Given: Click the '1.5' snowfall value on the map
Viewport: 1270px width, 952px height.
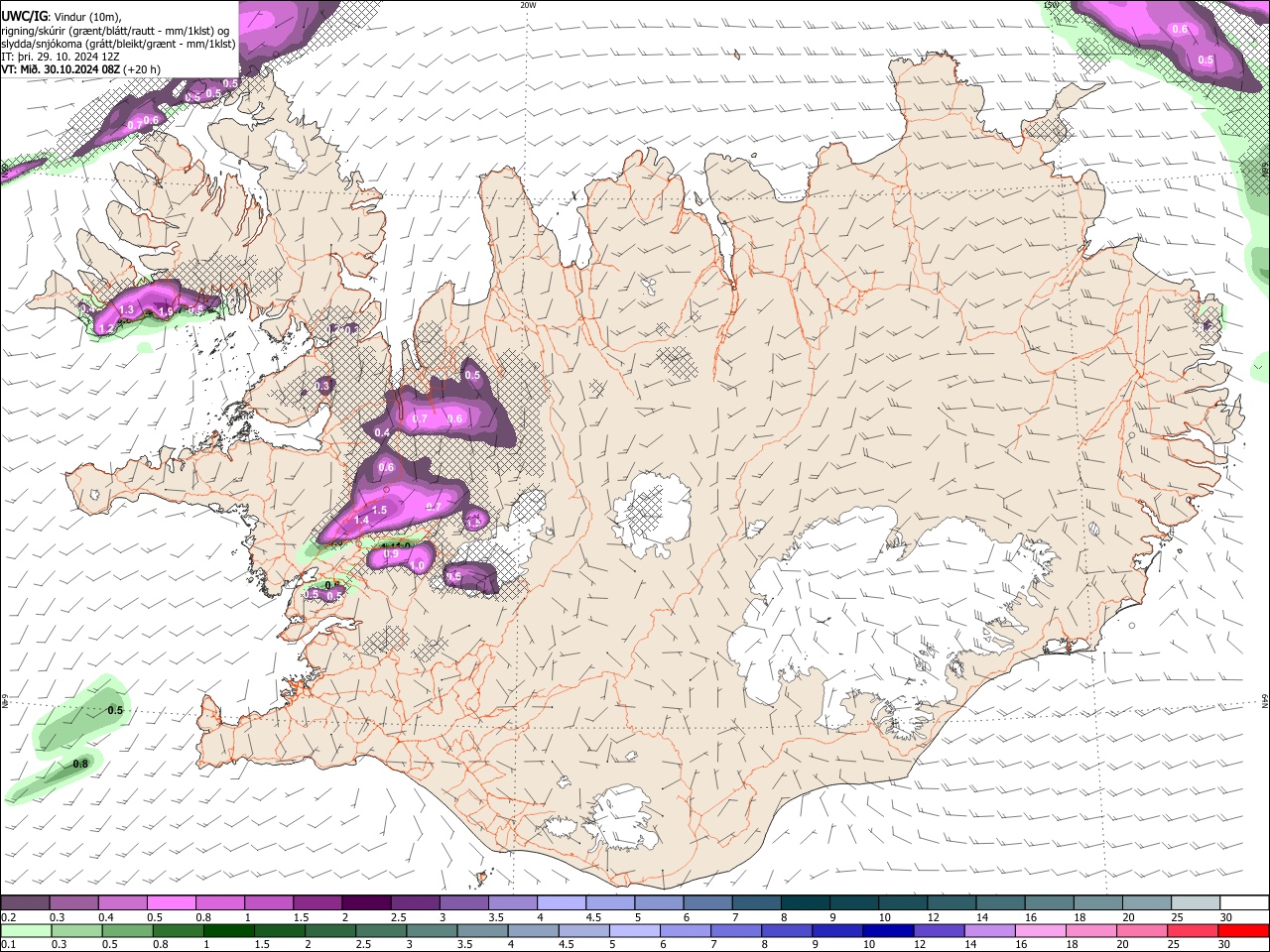Looking at the screenshot, I should (379, 510).
